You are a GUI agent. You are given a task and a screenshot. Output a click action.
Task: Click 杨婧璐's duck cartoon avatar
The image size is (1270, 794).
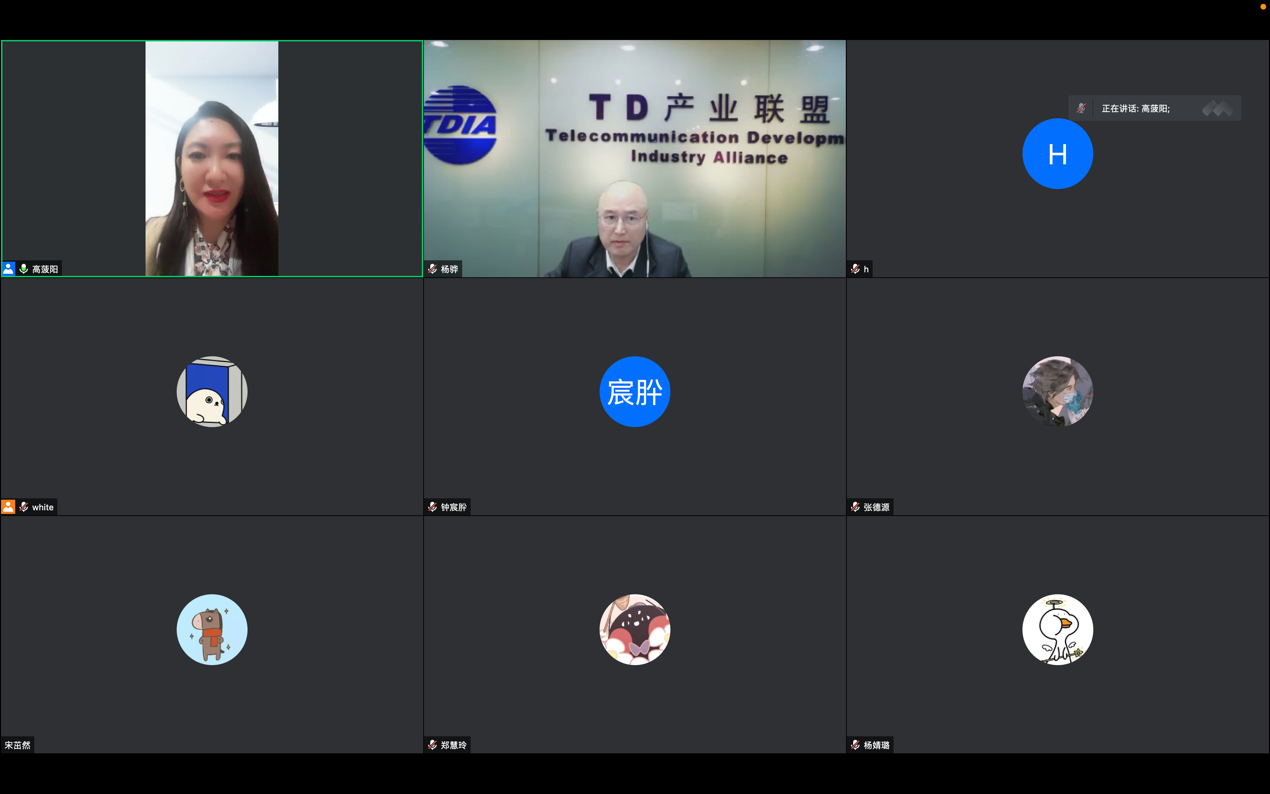[1058, 630]
